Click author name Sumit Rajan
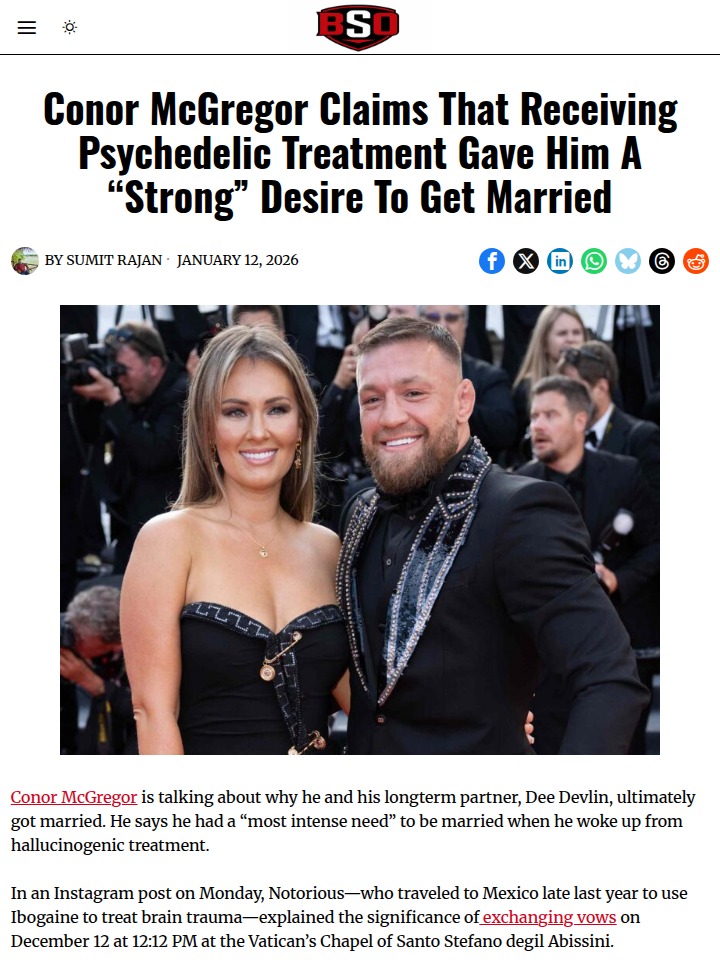This screenshot has width=720, height=960. 114,260
